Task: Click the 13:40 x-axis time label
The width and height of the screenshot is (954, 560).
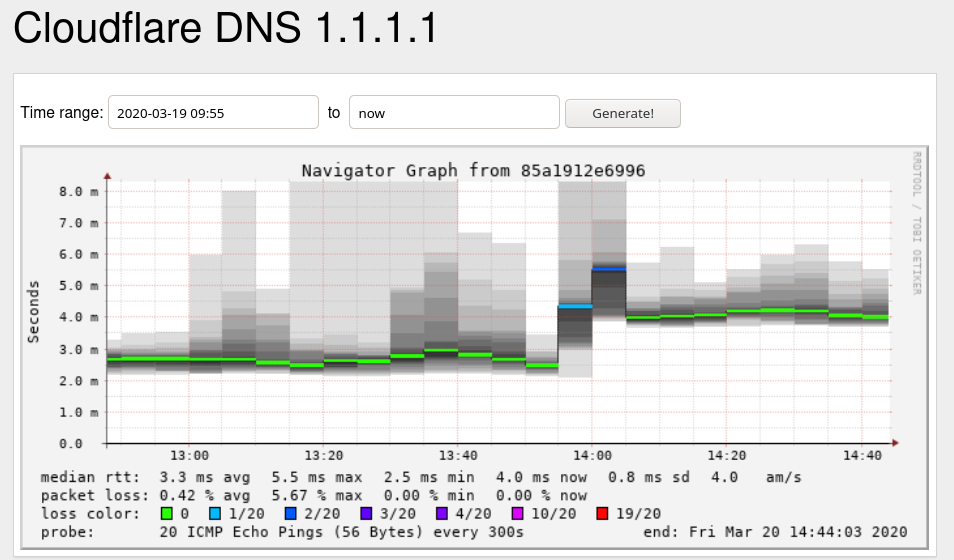Action: pos(458,455)
